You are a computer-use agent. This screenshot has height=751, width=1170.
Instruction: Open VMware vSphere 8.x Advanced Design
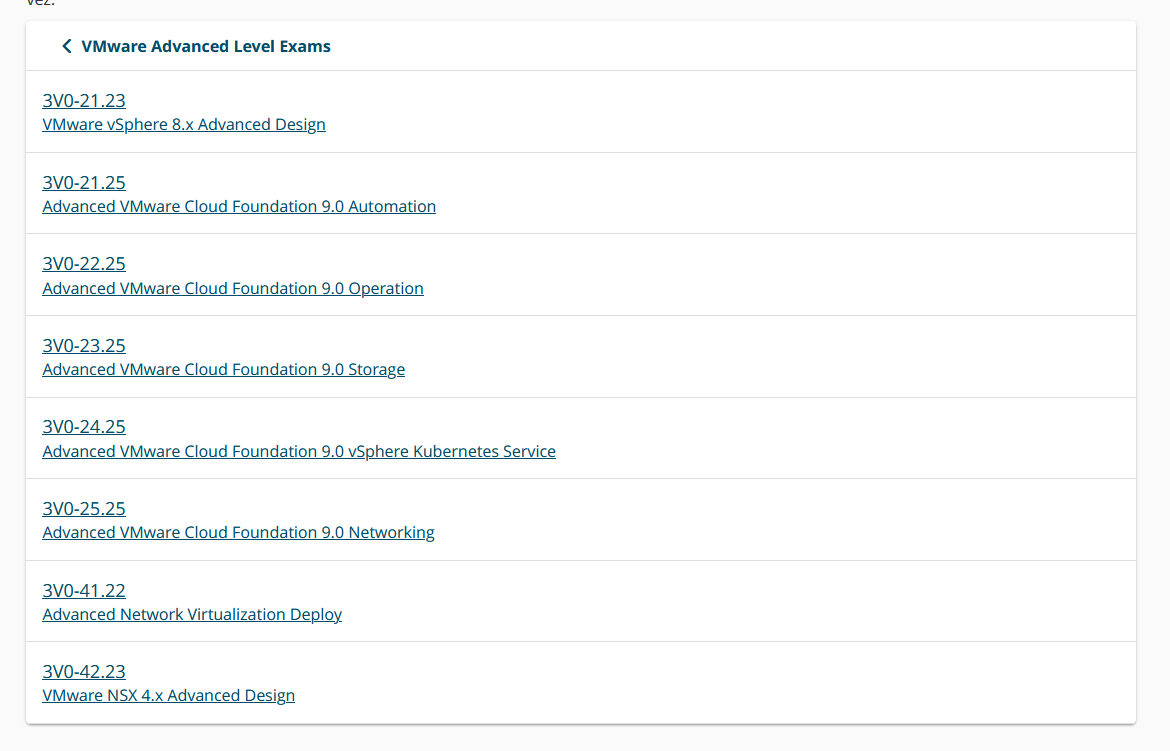click(x=184, y=125)
